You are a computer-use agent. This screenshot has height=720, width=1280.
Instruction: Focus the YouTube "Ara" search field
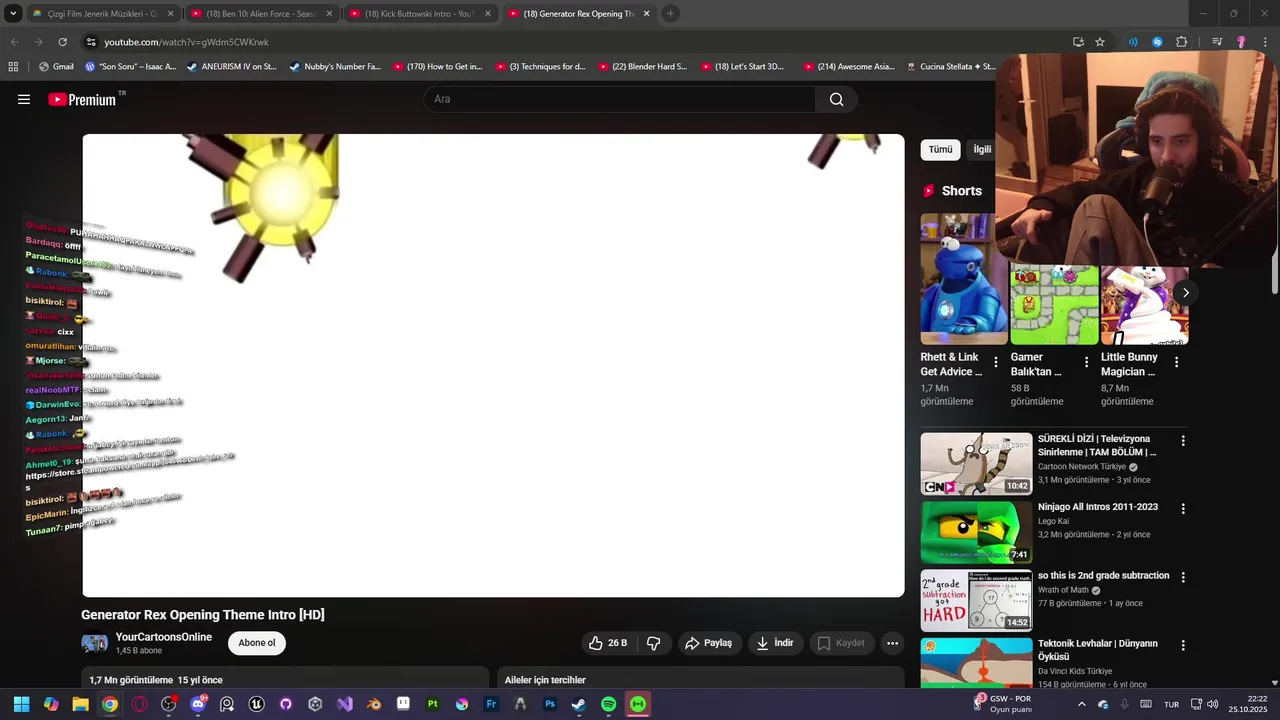620,99
